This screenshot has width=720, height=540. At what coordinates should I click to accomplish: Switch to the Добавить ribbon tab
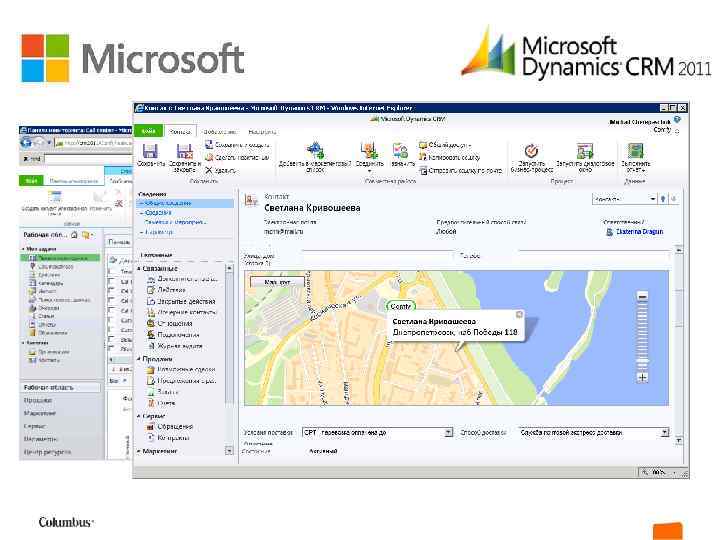click(x=220, y=132)
